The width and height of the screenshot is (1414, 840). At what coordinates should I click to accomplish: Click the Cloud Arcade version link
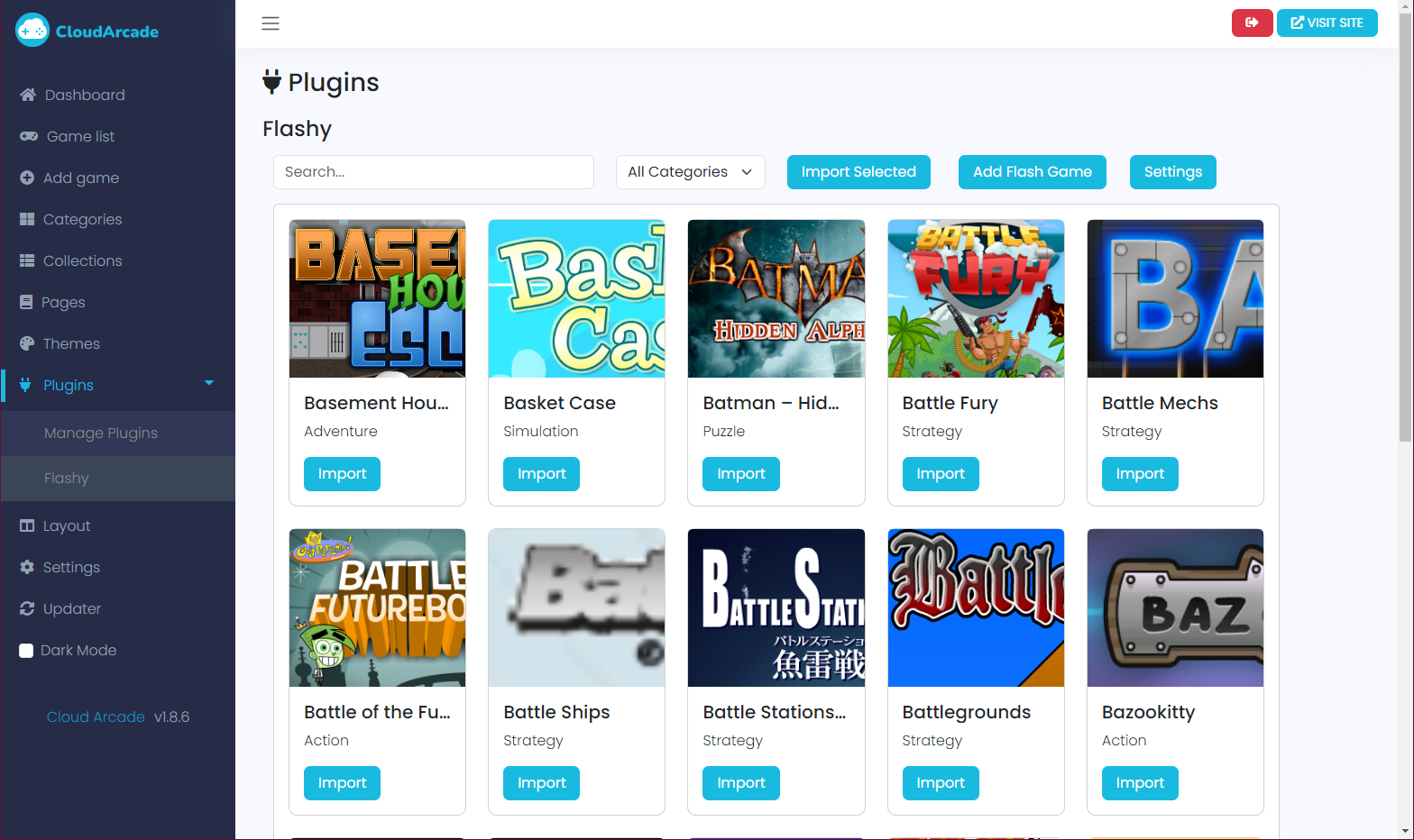[96, 717]
